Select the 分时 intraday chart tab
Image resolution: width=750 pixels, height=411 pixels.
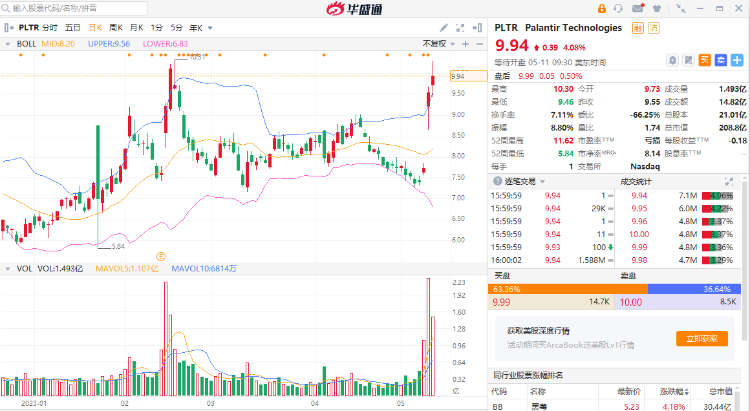pos(49,28)
